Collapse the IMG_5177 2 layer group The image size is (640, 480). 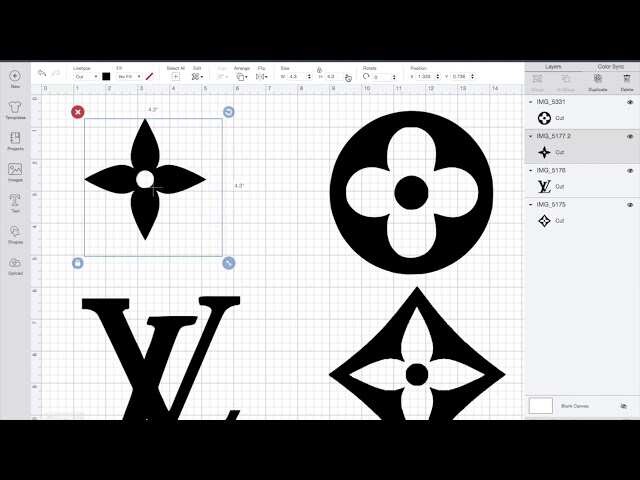(x=531, y=136)
